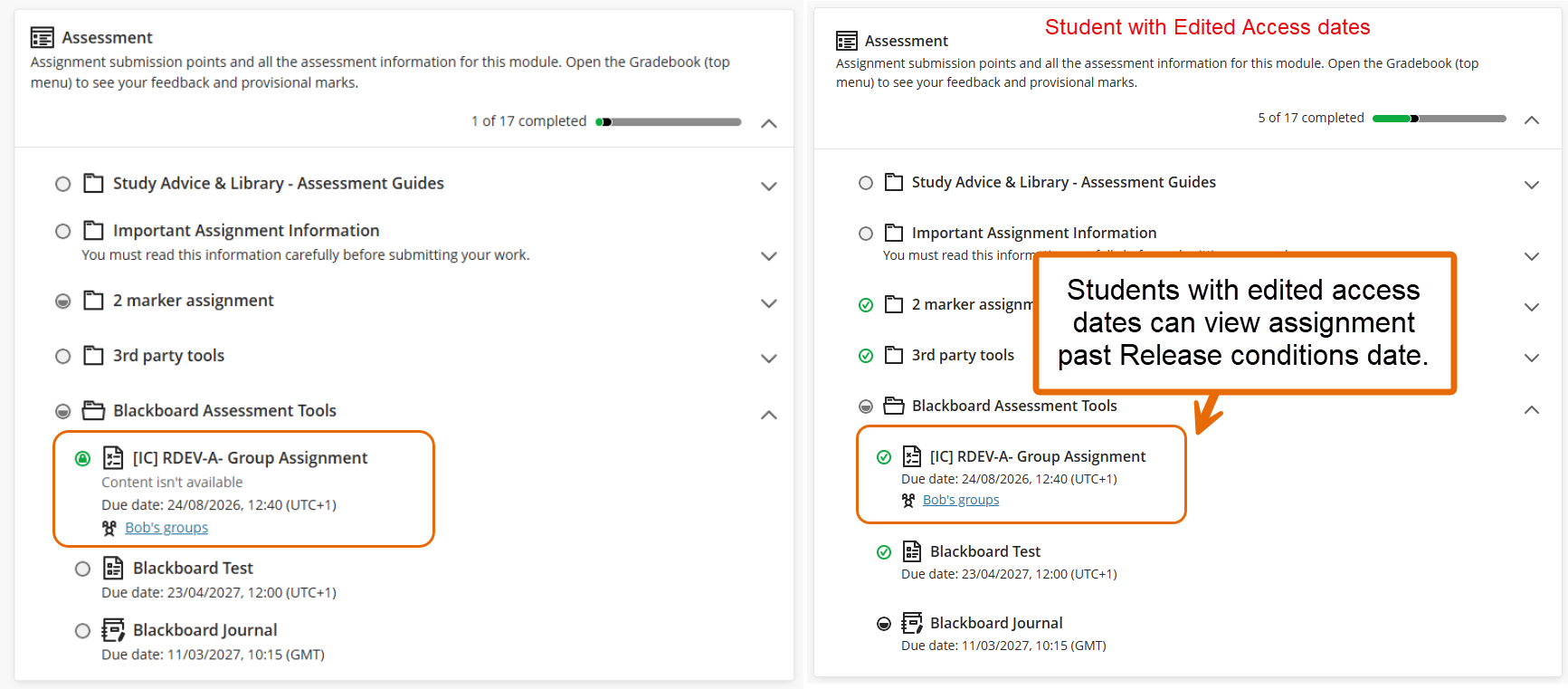The height and width of the screenshot is (689, 1568).
Task: Click folder icon beside 2 marker assignment, right panel
Action: tap(894, 304)
